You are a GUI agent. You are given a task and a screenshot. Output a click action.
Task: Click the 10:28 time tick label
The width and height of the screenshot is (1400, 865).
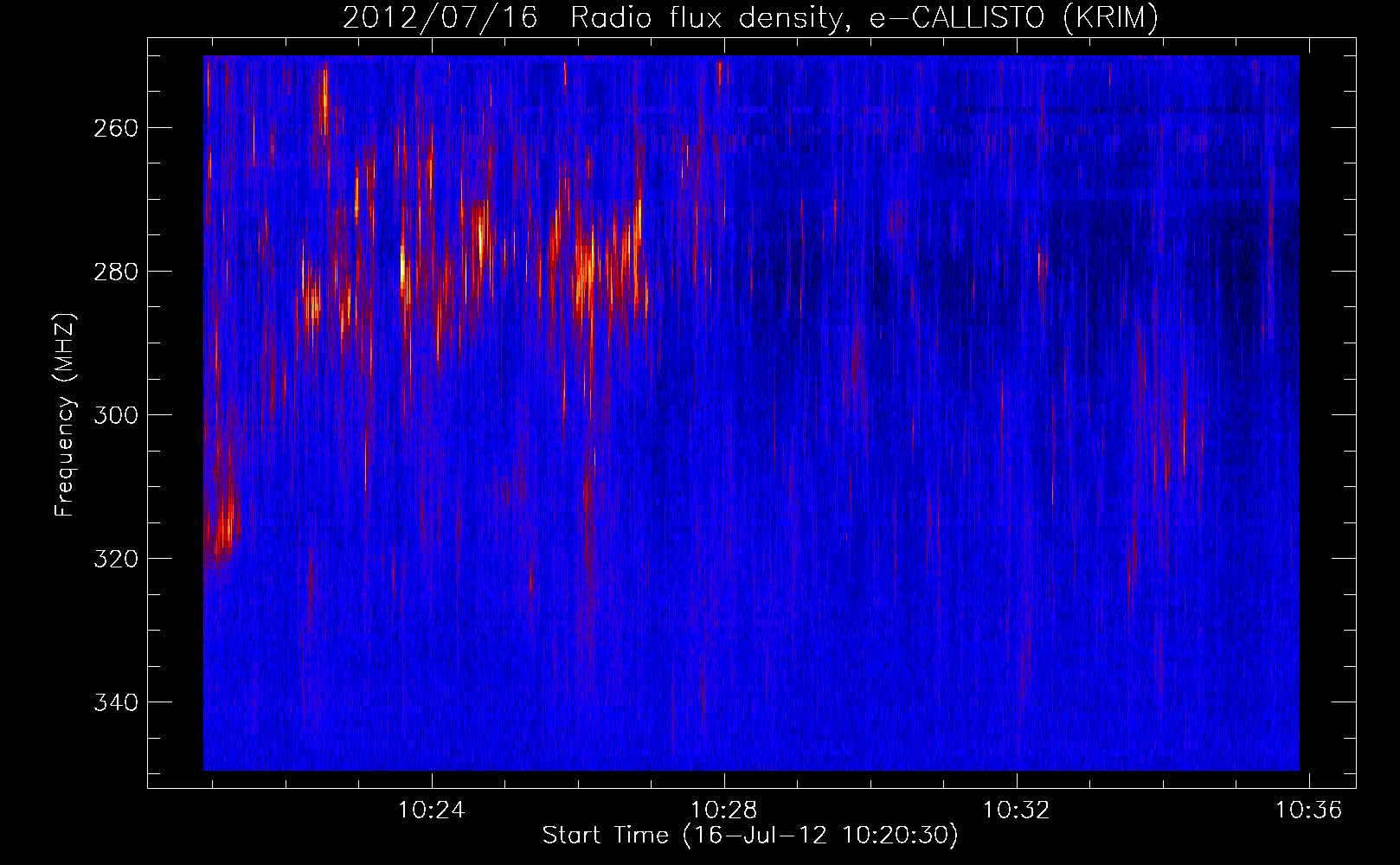(x=723, y=810)
